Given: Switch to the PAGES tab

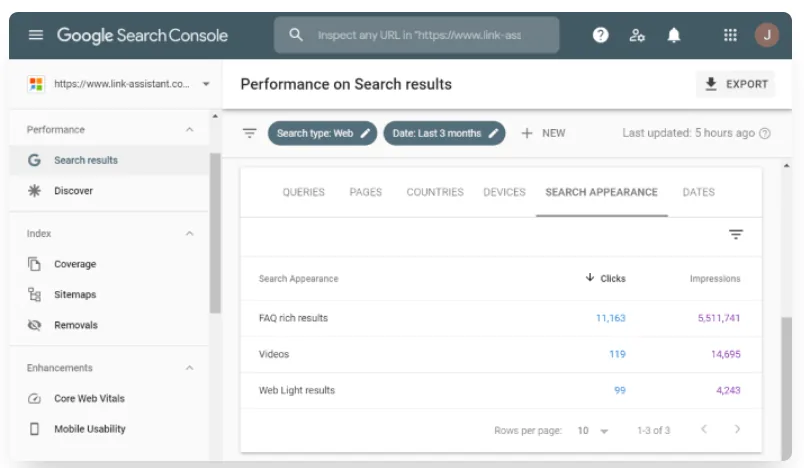Looking at the screenshot, I should point(366,192).
